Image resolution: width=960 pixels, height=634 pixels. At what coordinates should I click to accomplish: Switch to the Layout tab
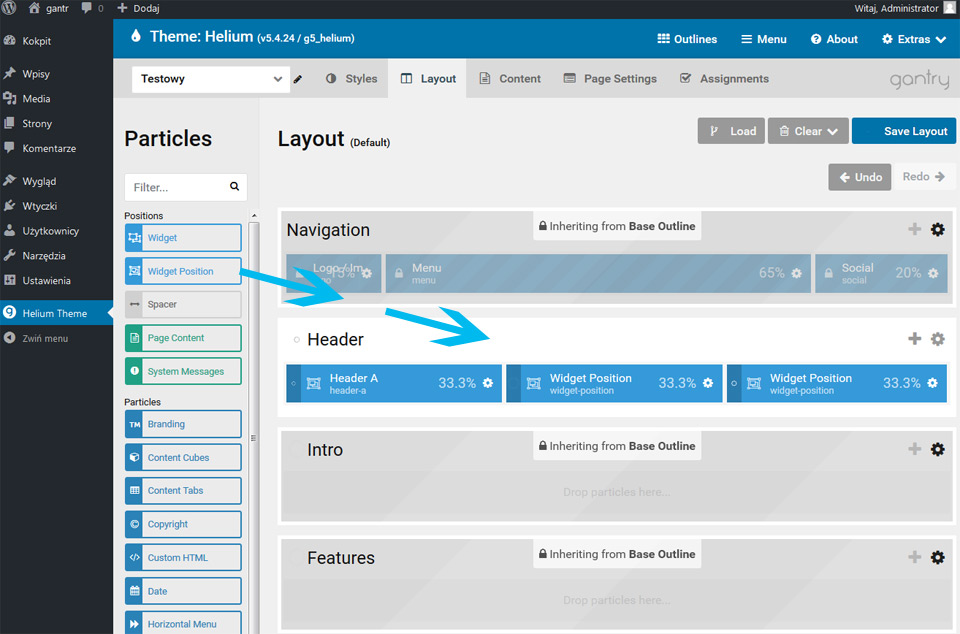coord(428,78)
